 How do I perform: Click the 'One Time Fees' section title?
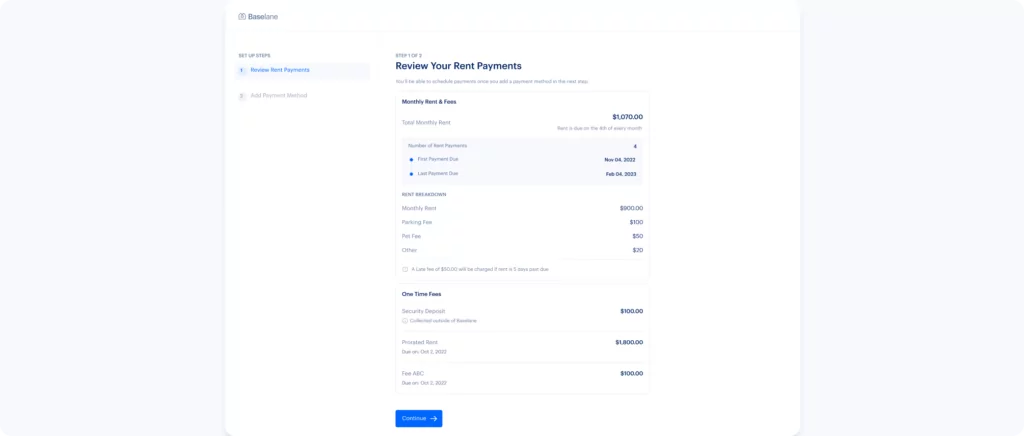[421, 294]
